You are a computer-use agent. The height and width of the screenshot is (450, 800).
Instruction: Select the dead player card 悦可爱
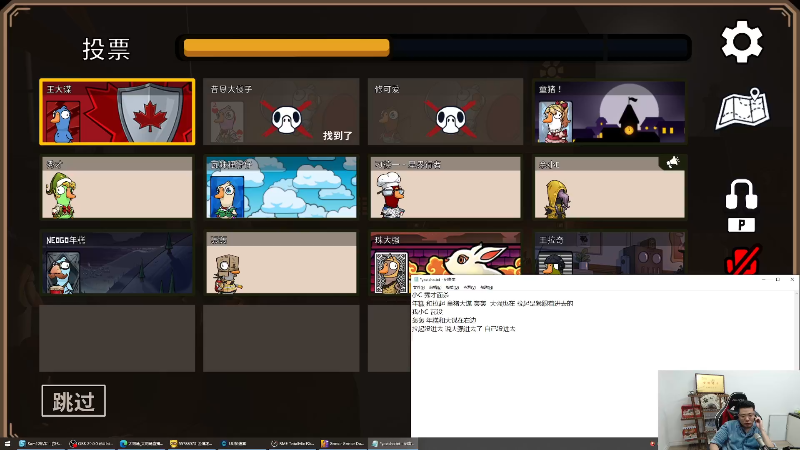(445, 111)
